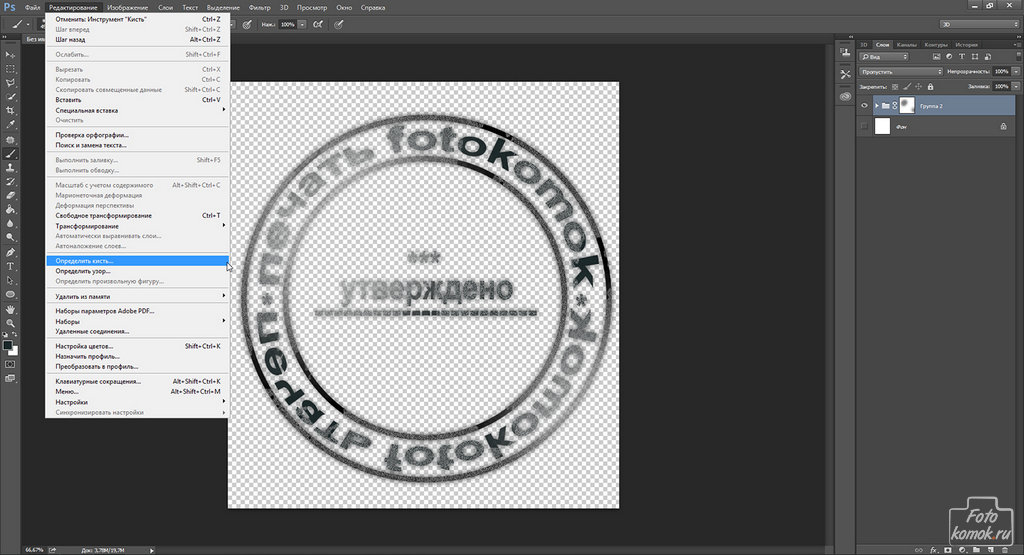The height and width of the screenshot is (555, 1024).
Task: Click the Группа 2 layer mask thumbnail
Action: 907,106
